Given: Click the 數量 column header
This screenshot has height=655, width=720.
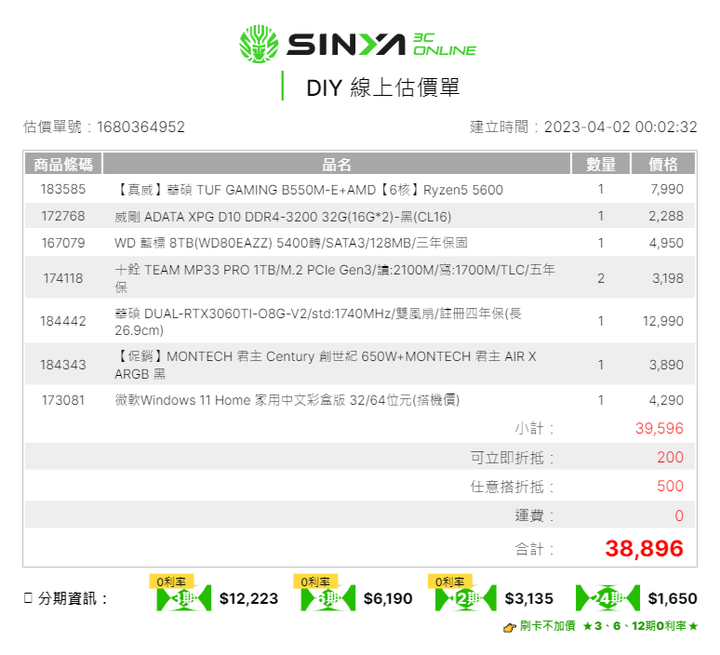Looking at the screenshot, I should (x=601, y=164).
